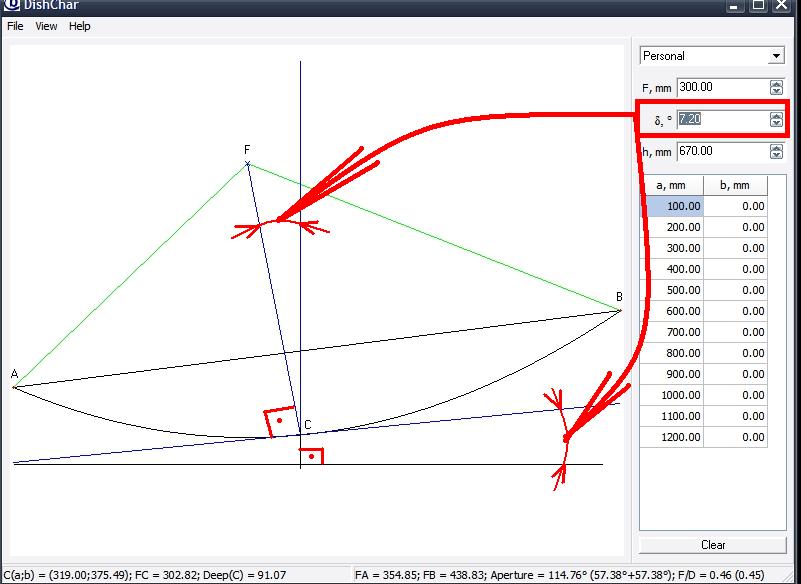Click the 'a, mm' column header
The height and width of the screenshot is (584, 801).
click(671, 185)
